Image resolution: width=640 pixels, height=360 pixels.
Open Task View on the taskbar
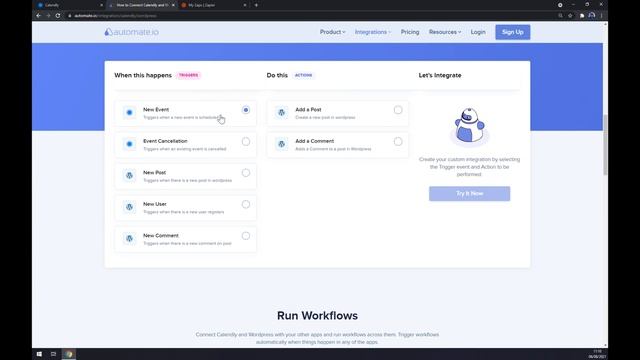point(53,354)
